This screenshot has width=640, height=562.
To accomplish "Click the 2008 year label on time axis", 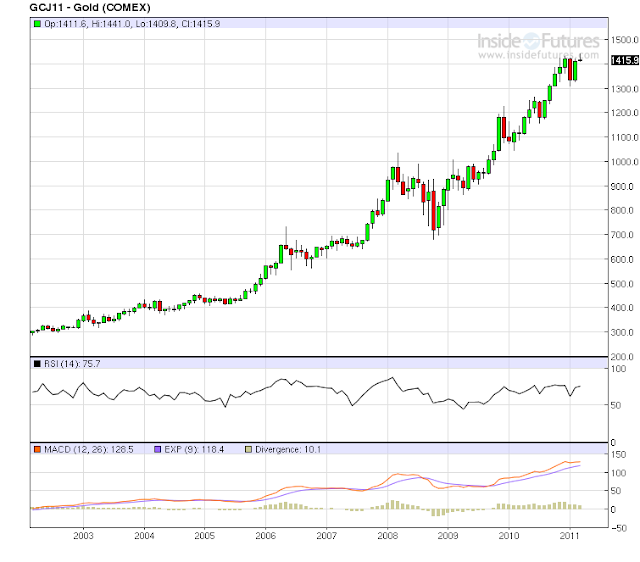I will pos(387,536).
